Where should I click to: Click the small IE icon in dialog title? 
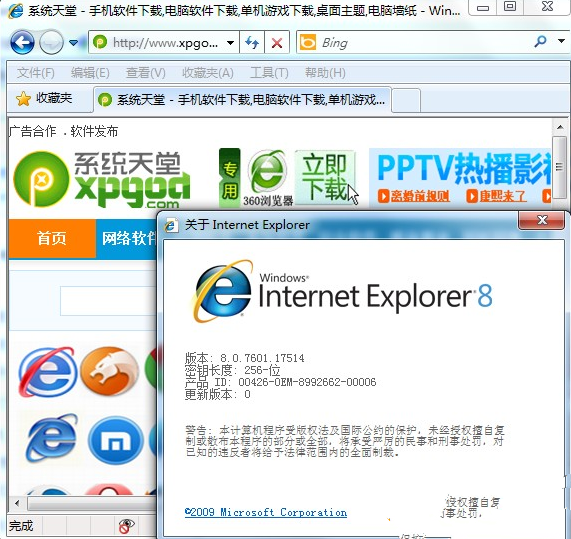point(171,225)
